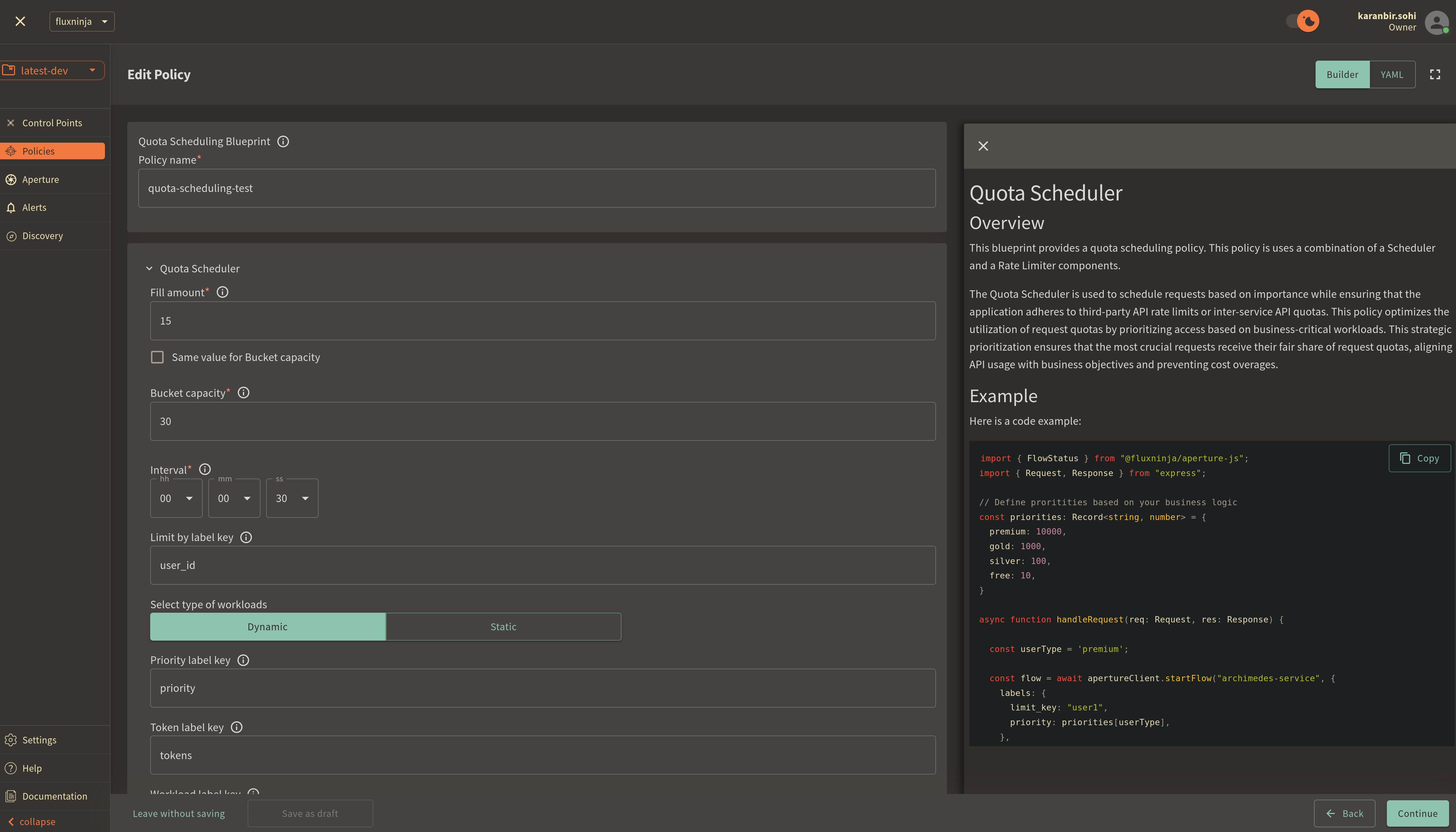Click the Back button
The width and height of the screenshot is (1456, 832).
(x=1344, y=813)
